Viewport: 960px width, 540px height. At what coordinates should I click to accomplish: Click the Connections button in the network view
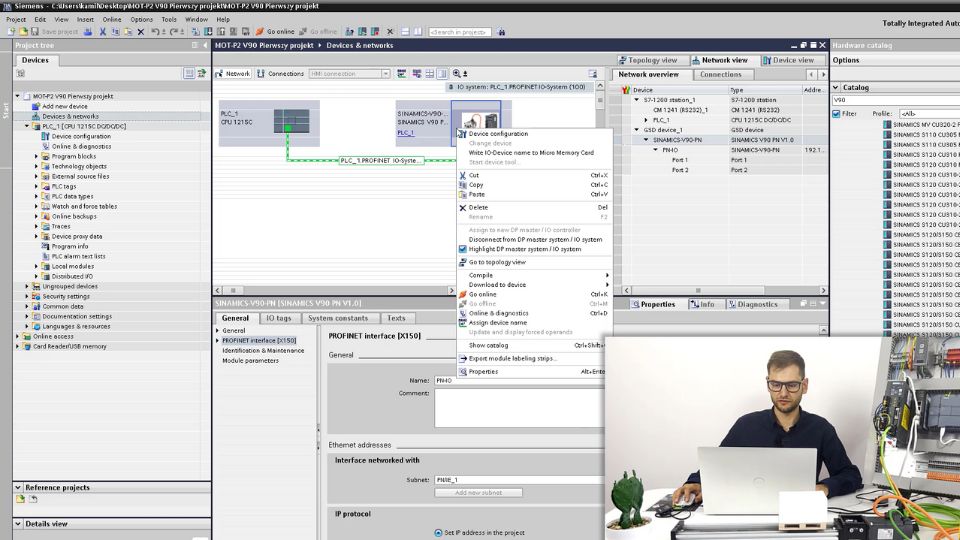[x=280, y=73]
